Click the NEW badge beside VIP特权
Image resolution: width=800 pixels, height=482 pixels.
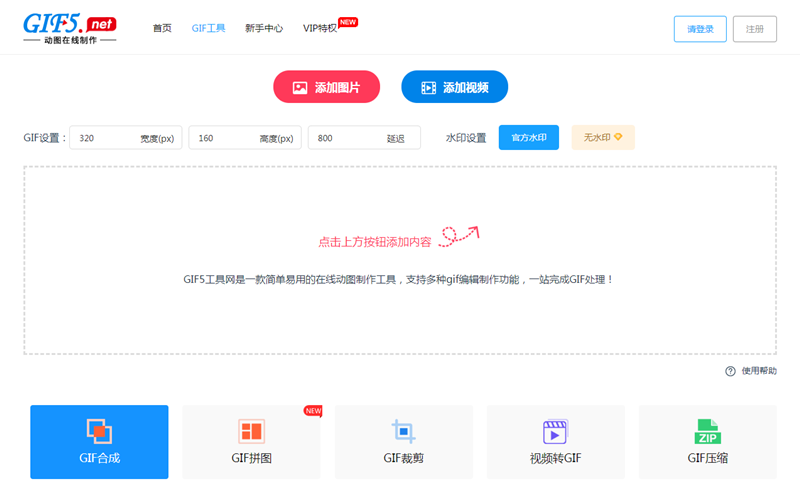coord(348,22)
